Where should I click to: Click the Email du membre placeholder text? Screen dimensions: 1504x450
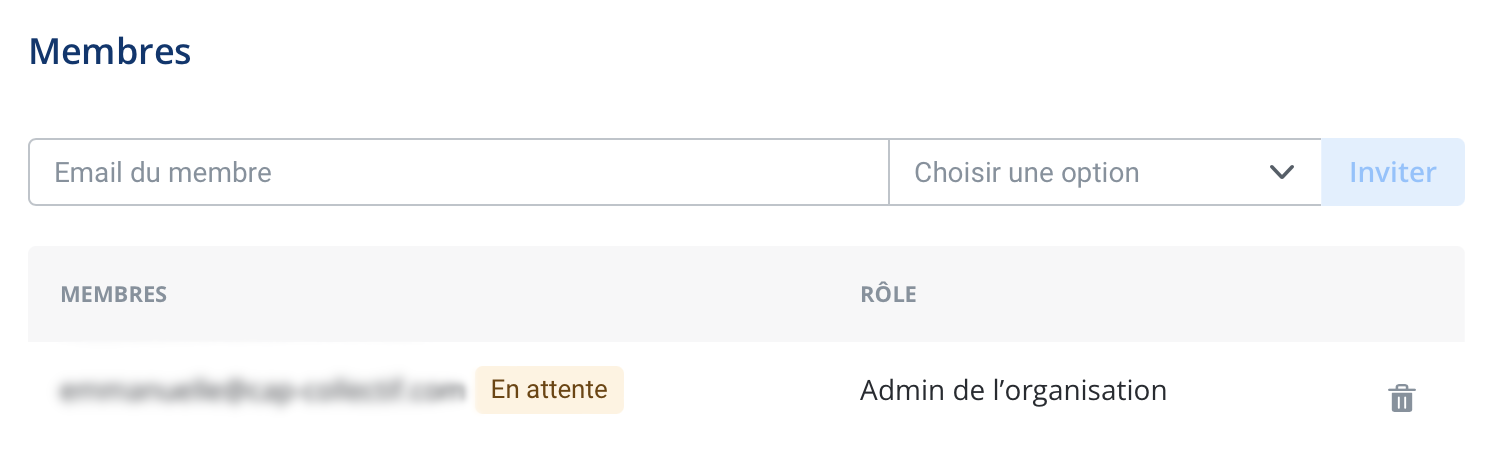163,172
